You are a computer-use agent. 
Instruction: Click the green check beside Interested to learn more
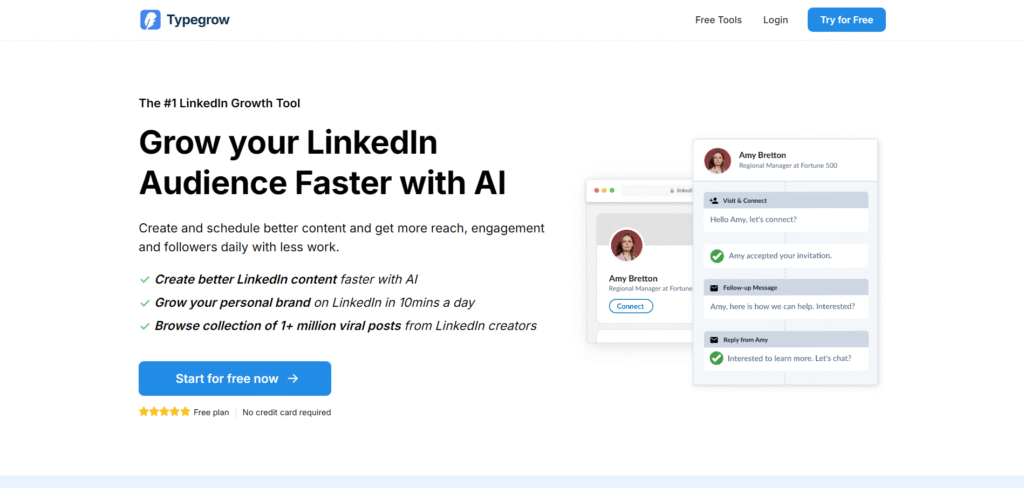[x=716, y=358]
